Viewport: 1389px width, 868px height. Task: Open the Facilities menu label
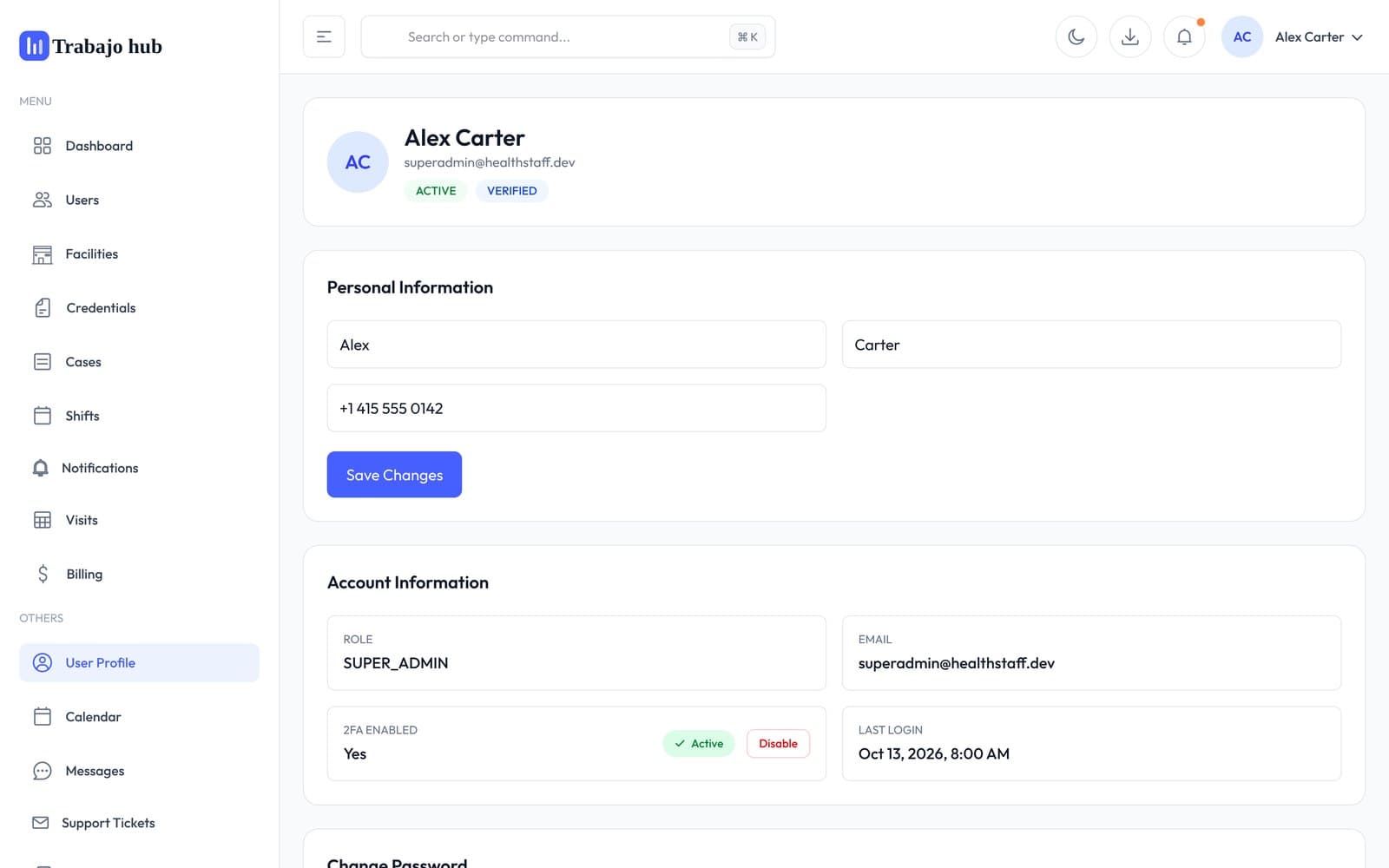pos(91,254)
